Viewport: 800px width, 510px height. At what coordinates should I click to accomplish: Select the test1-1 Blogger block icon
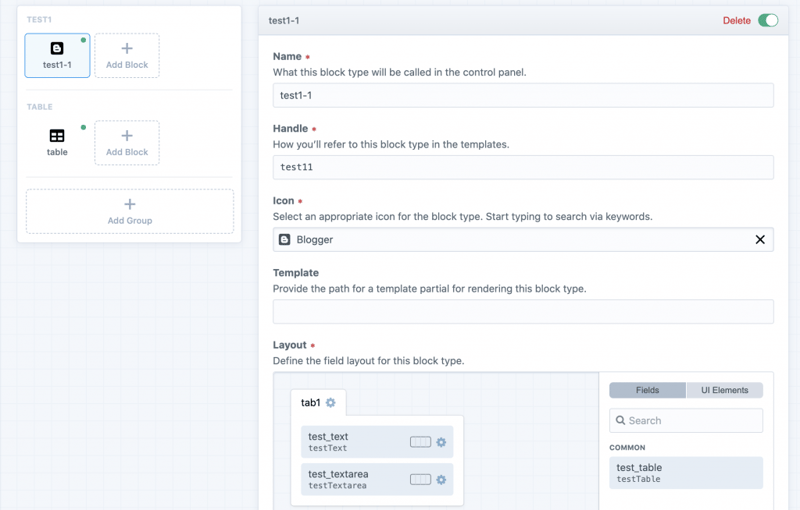(x=57, y=49)
